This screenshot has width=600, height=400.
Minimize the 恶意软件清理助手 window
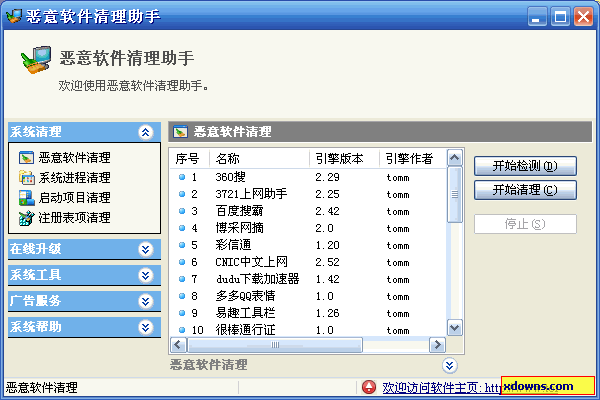point(536,16)
